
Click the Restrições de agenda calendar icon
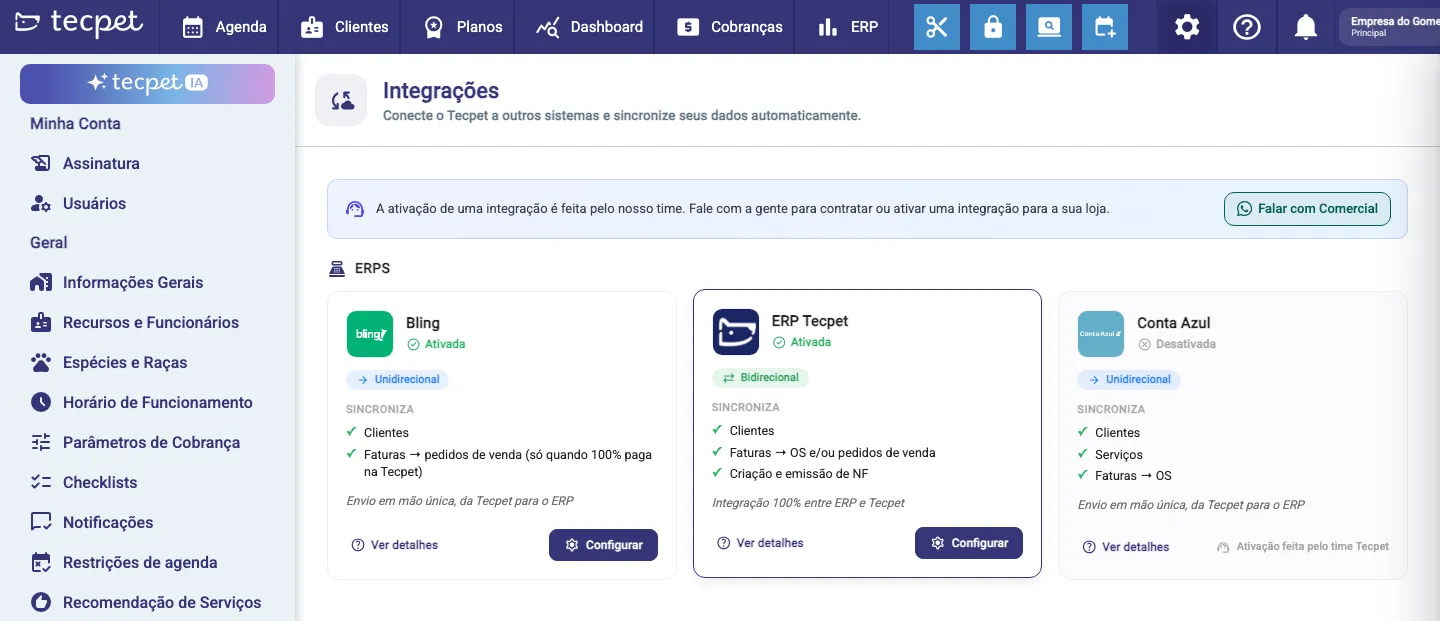41,563
